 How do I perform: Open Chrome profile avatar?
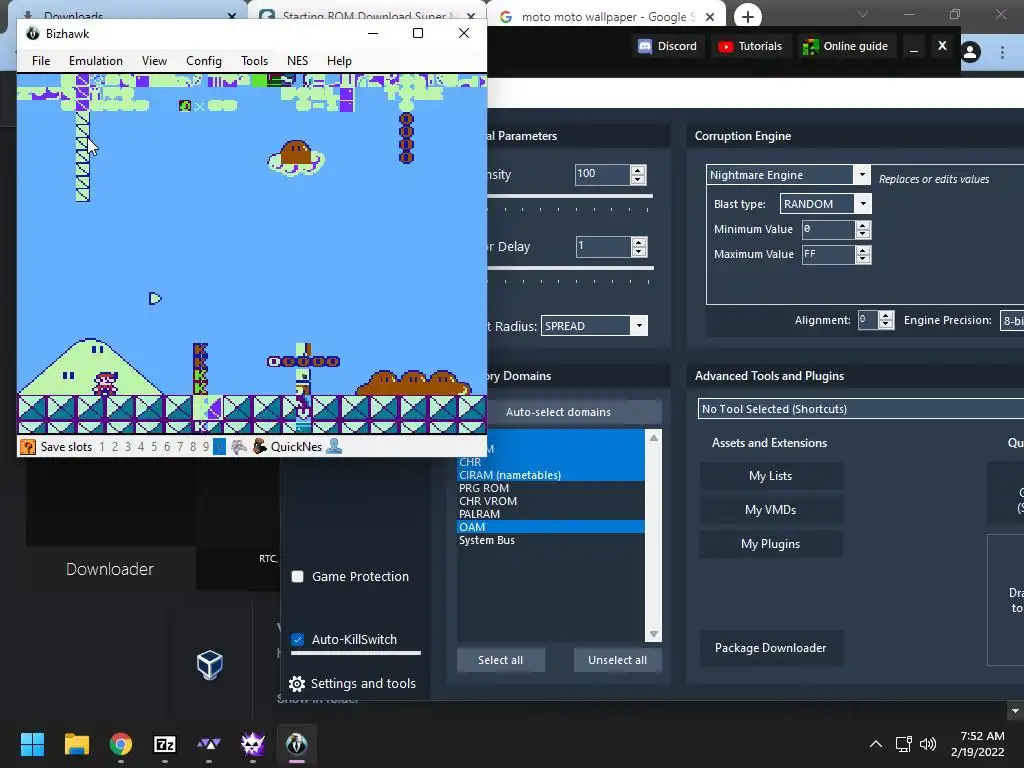(970, 52)
